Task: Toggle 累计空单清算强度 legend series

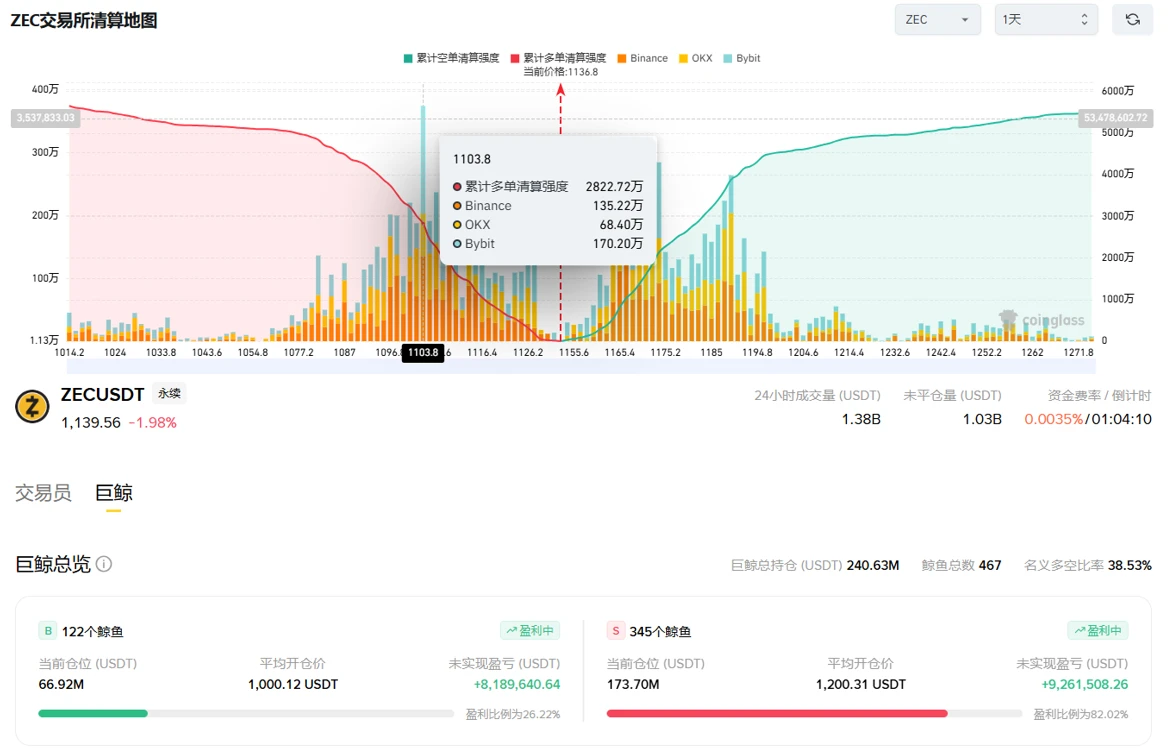Action: coord(451,58)
